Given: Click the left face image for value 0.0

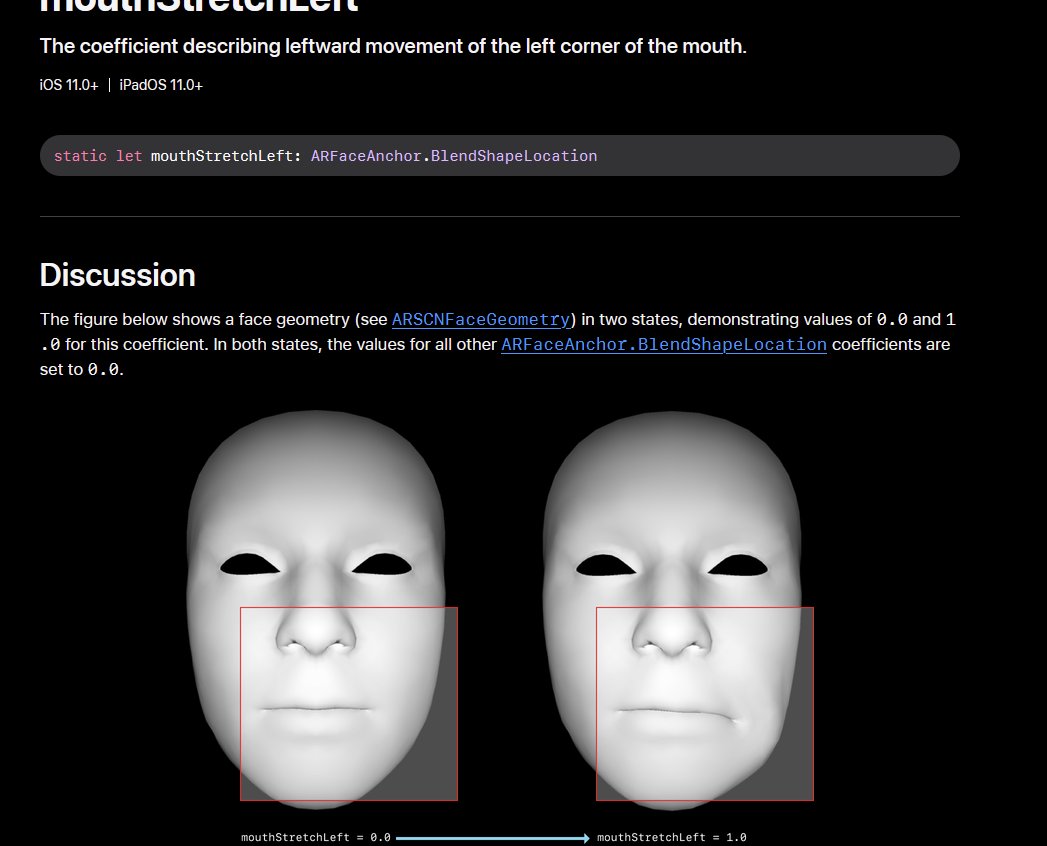Looking at the screenshot, I should click(316, 609).
